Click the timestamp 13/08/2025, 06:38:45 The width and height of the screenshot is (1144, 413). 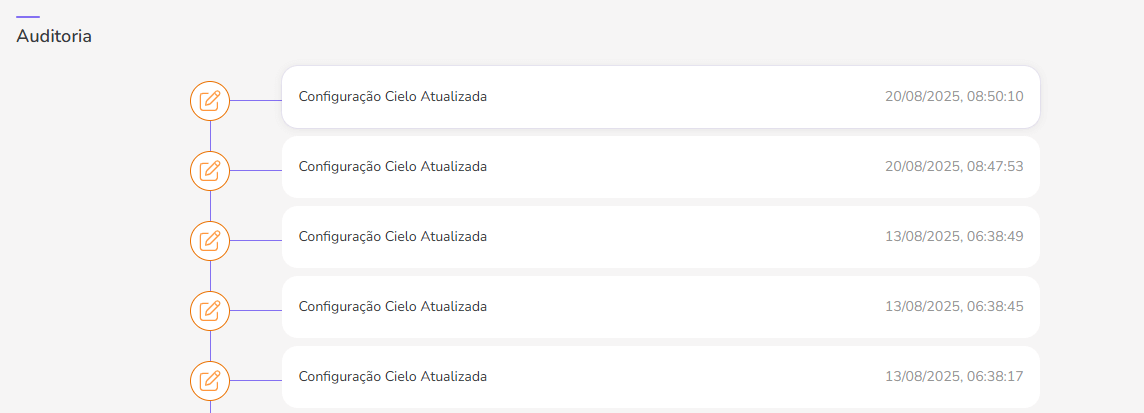click(x=954, y=307)
